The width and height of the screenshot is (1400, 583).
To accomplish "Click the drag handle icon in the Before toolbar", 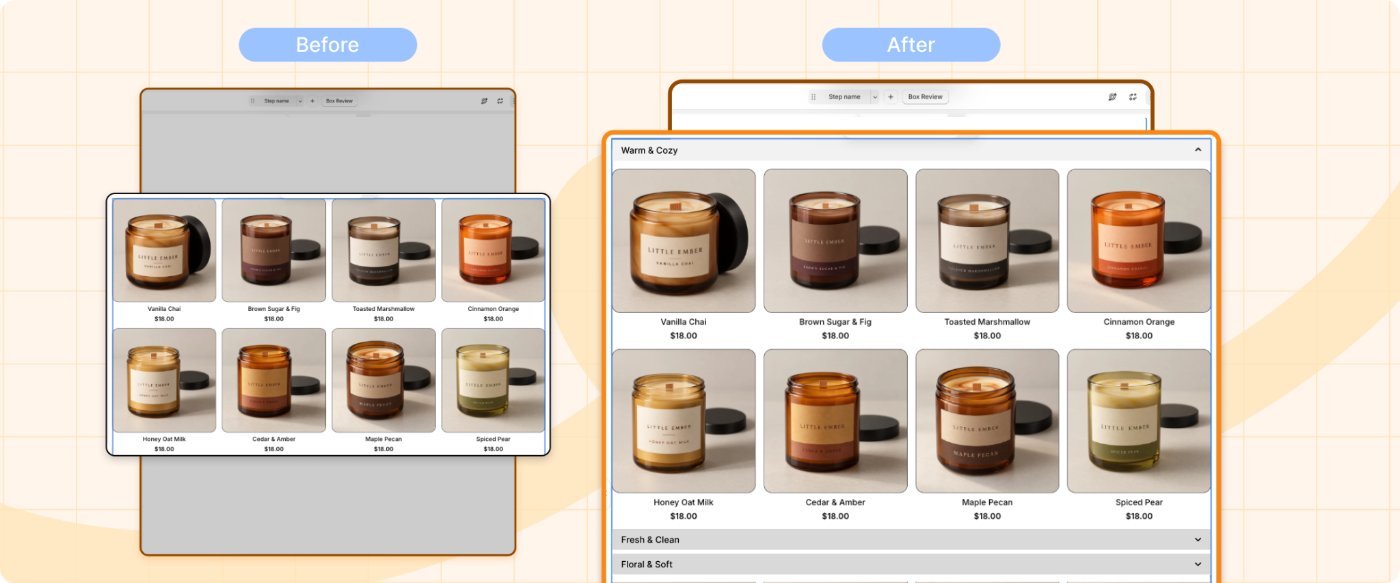I will [252, 101].
